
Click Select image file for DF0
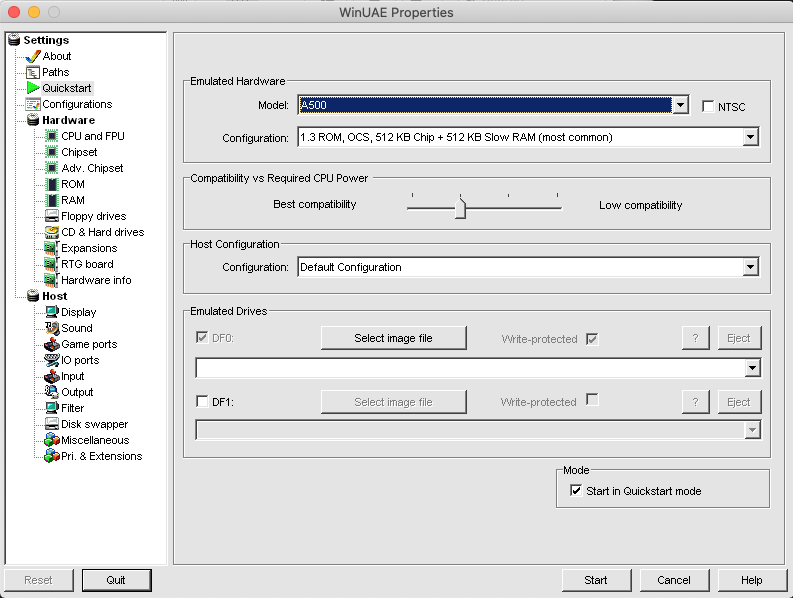(x=393, y=338)
